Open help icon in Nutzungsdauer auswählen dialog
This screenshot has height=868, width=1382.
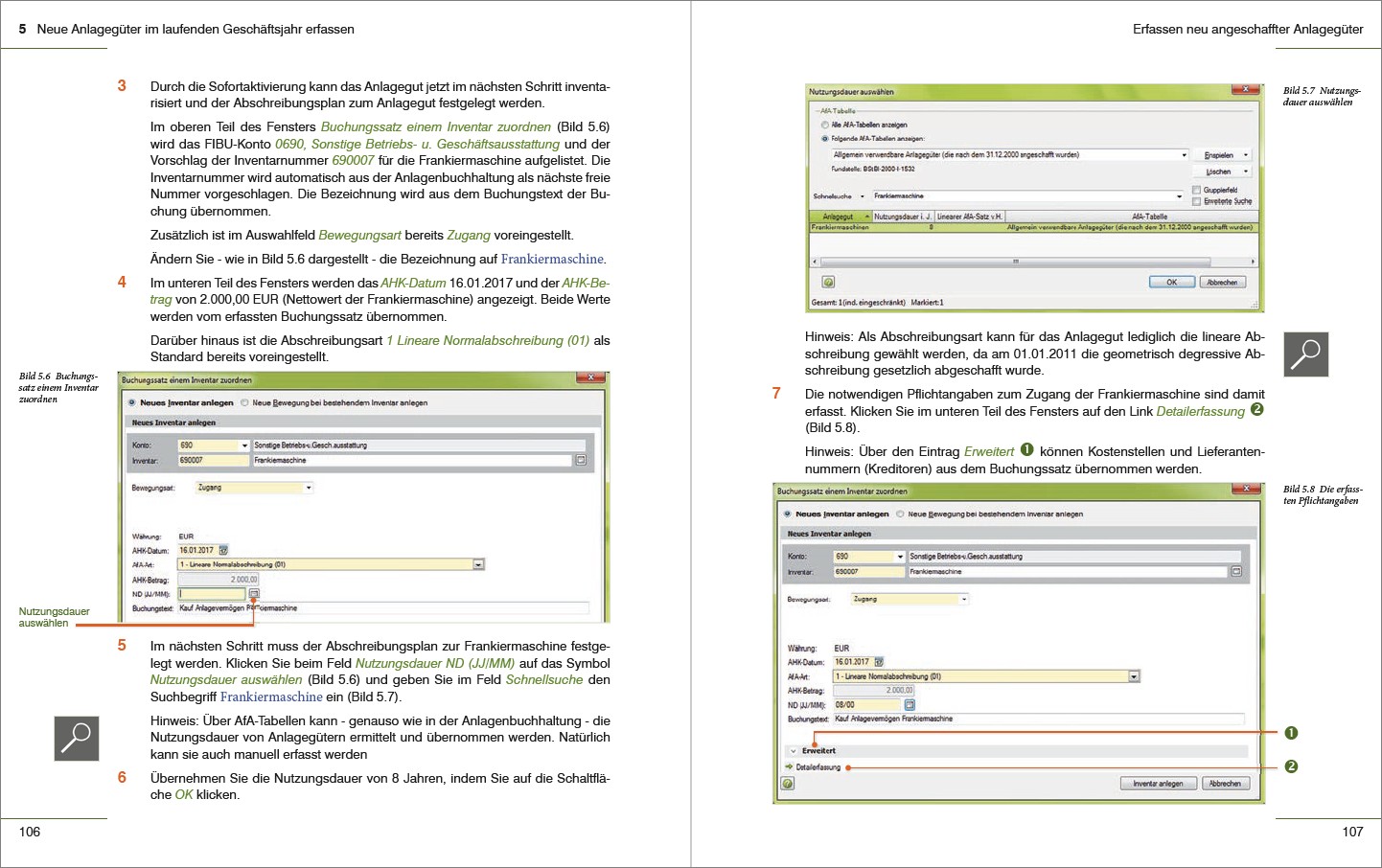[828, 282]
